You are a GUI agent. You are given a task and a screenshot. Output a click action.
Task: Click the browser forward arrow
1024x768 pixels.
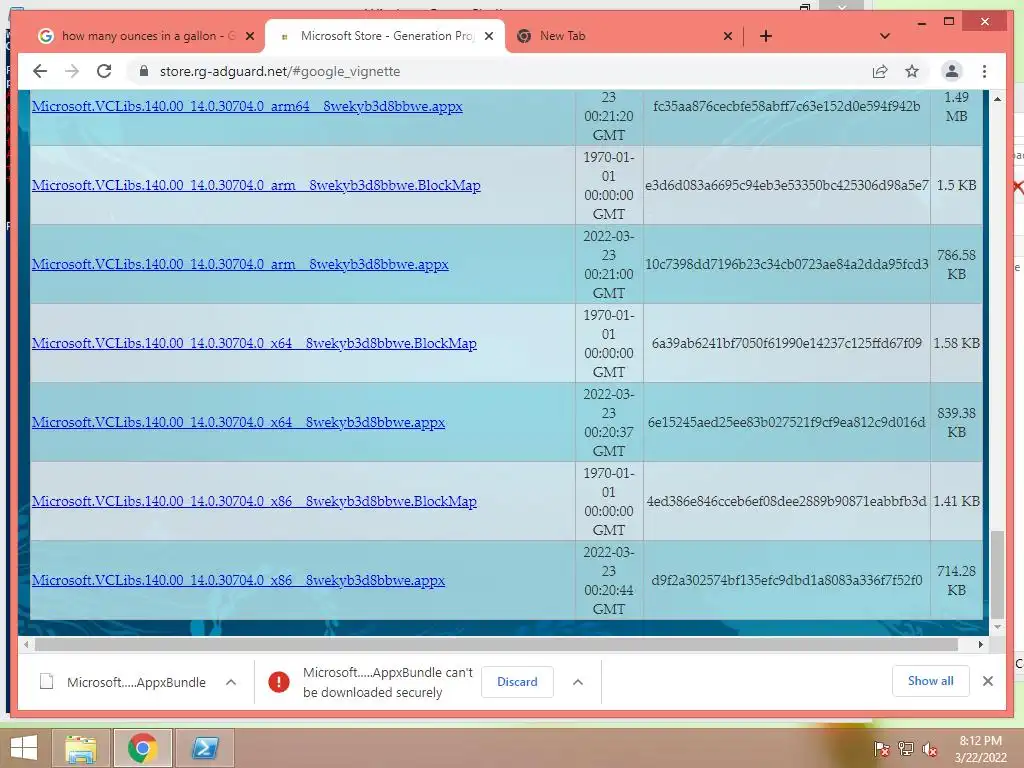[x=72, y=71]
